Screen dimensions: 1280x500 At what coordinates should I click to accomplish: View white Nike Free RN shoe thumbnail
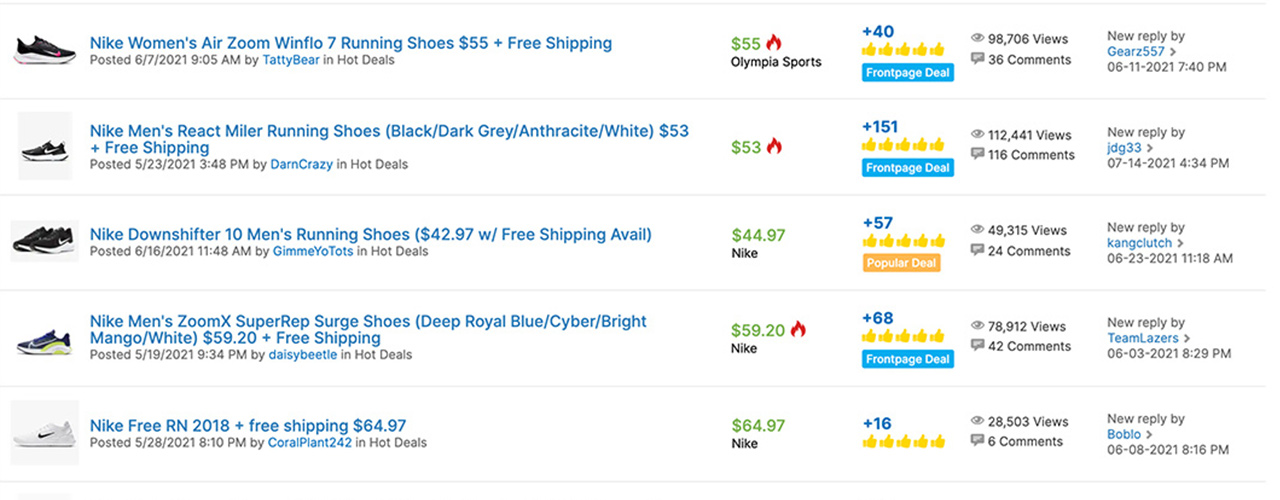click(44, 431)
